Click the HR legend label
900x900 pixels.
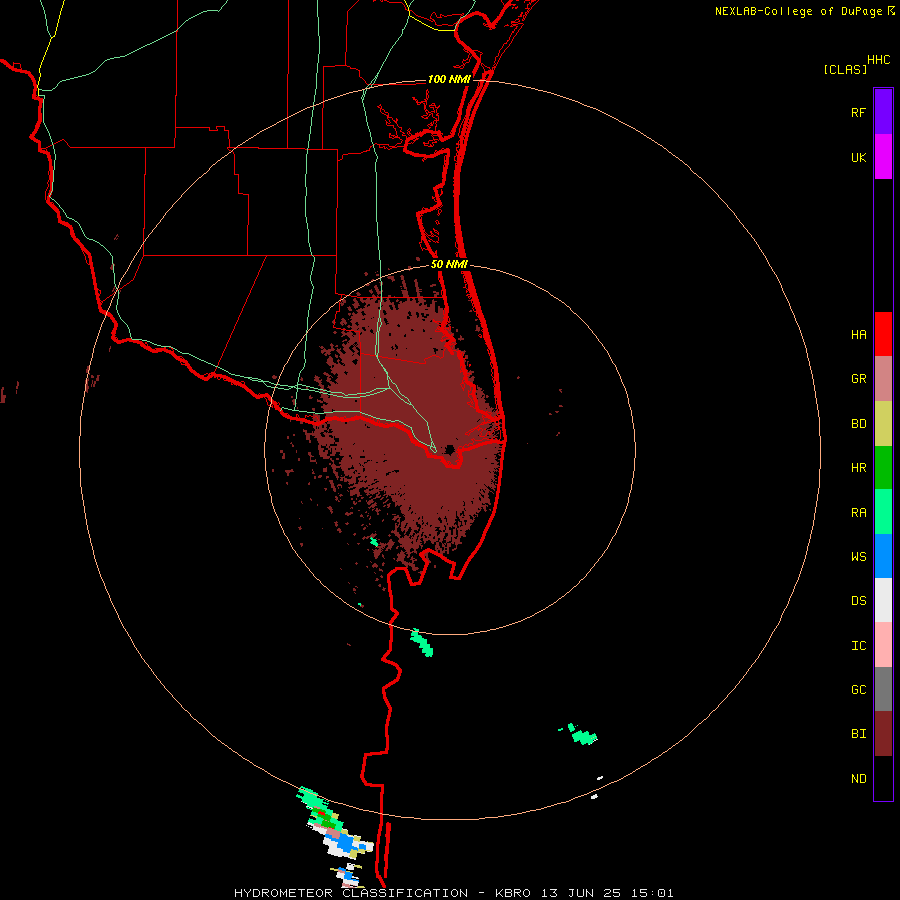[x=858, y=468]
